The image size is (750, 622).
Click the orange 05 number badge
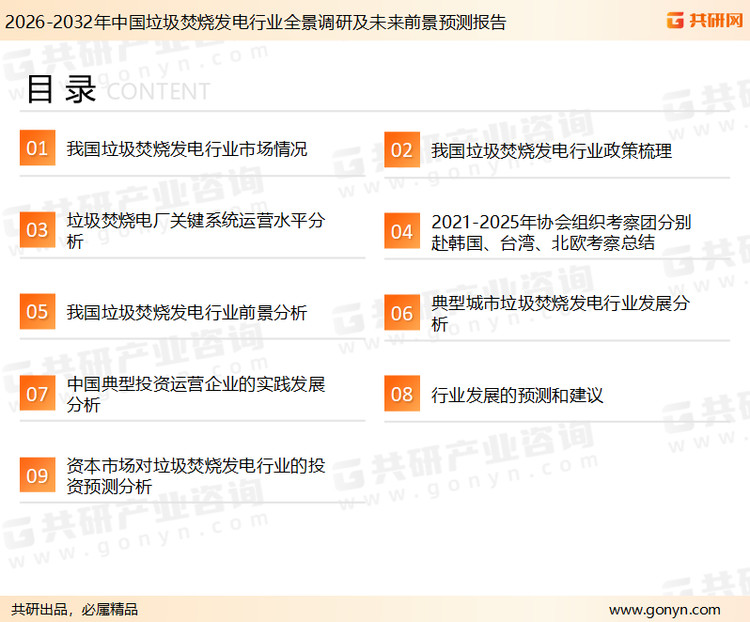point(37,311)
